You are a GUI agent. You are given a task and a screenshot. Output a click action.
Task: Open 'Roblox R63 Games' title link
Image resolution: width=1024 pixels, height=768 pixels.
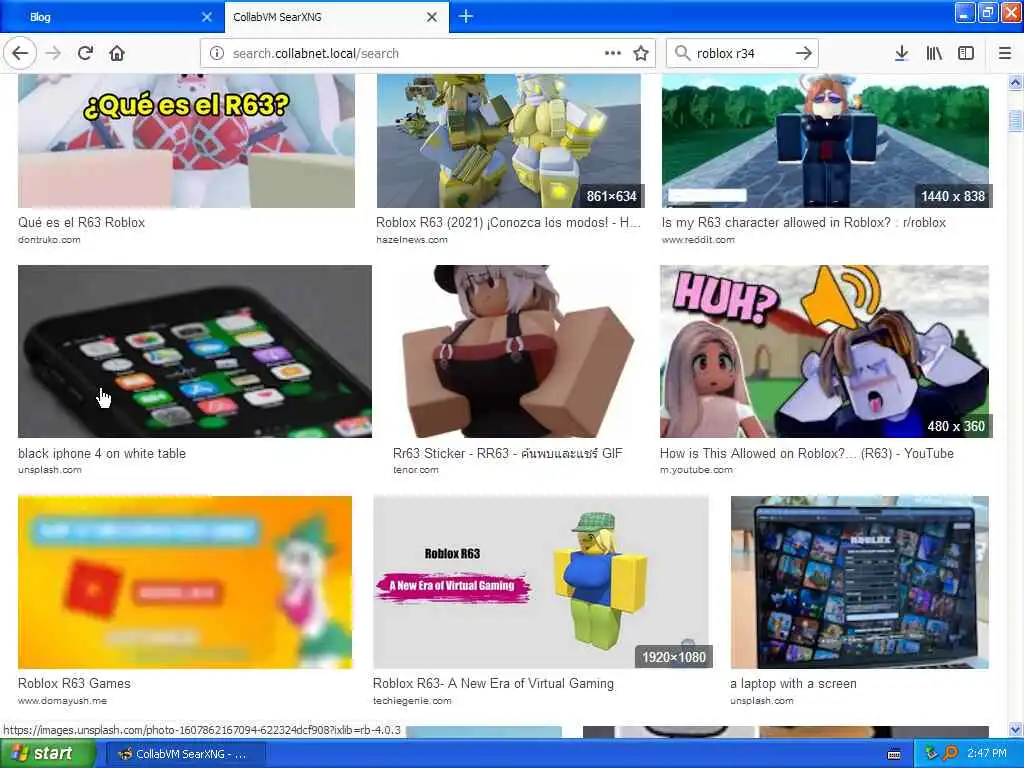74,683
